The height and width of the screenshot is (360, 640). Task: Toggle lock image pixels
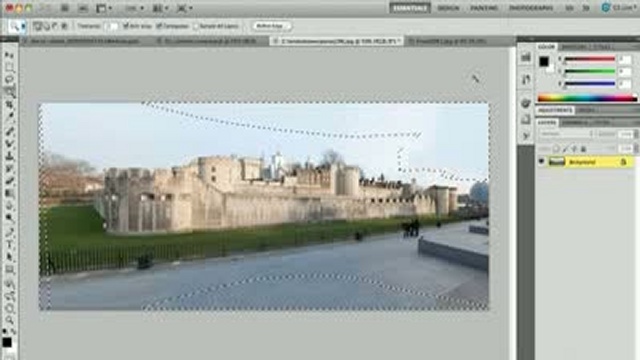click(565, 149)
